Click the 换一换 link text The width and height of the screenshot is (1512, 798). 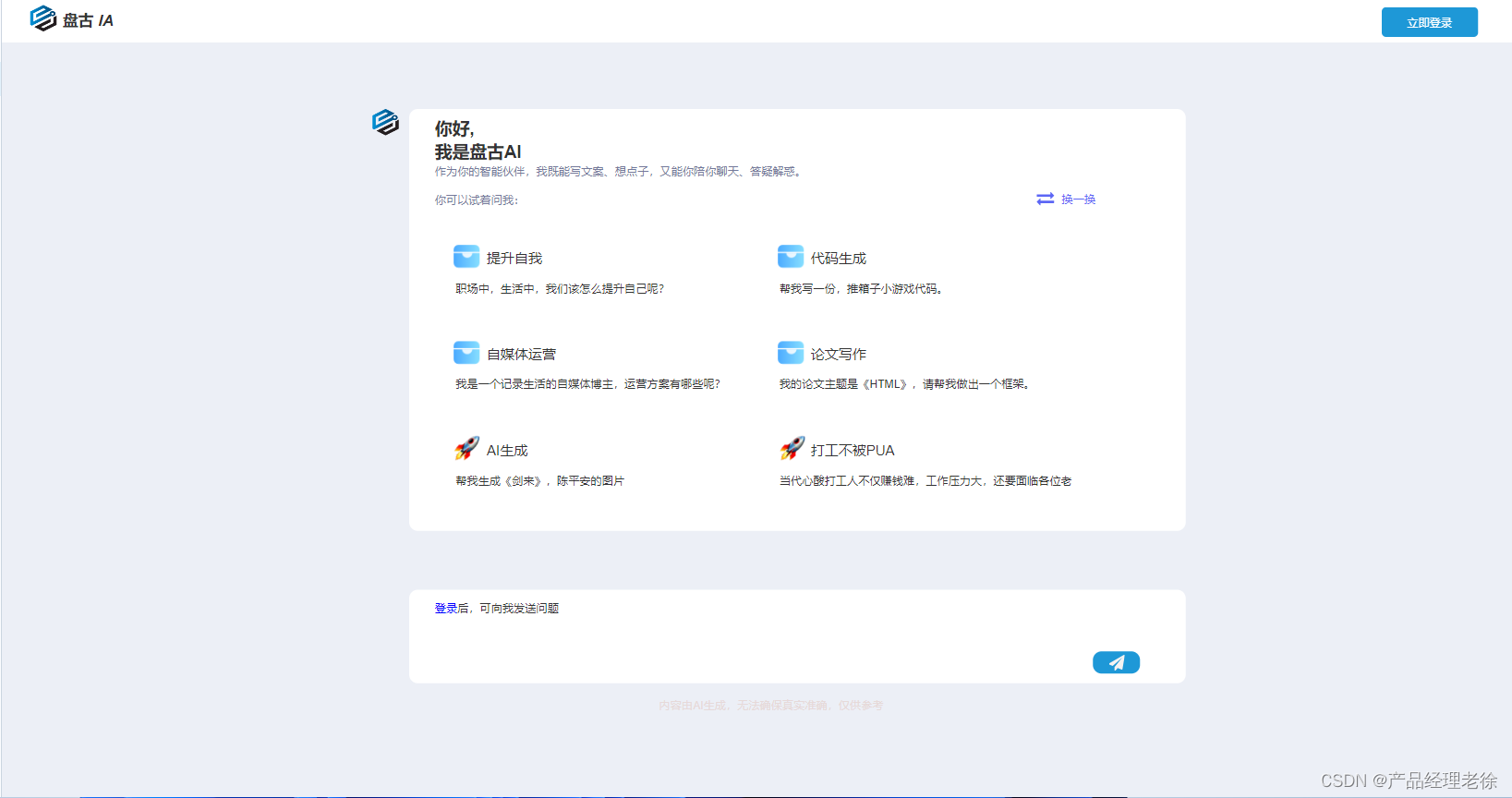click(x=1078, y=199)
